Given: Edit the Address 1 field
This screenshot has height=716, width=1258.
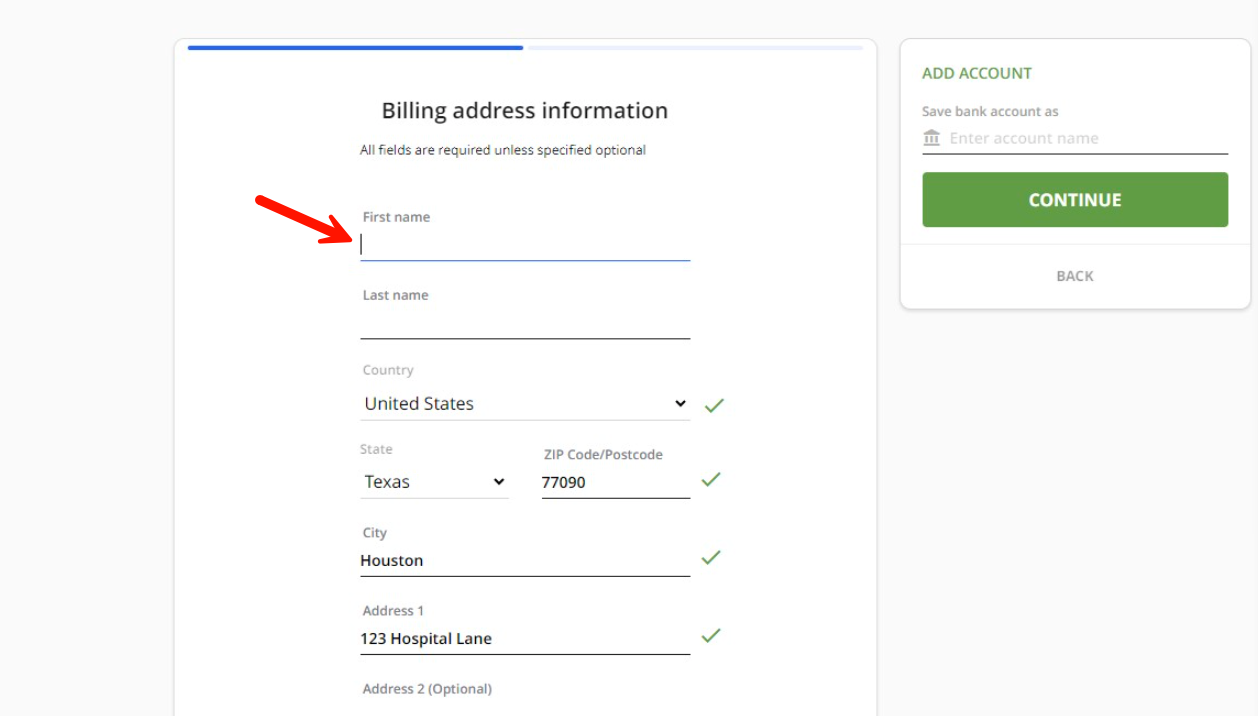Looking at the screenshot, I should coord(525,639).
